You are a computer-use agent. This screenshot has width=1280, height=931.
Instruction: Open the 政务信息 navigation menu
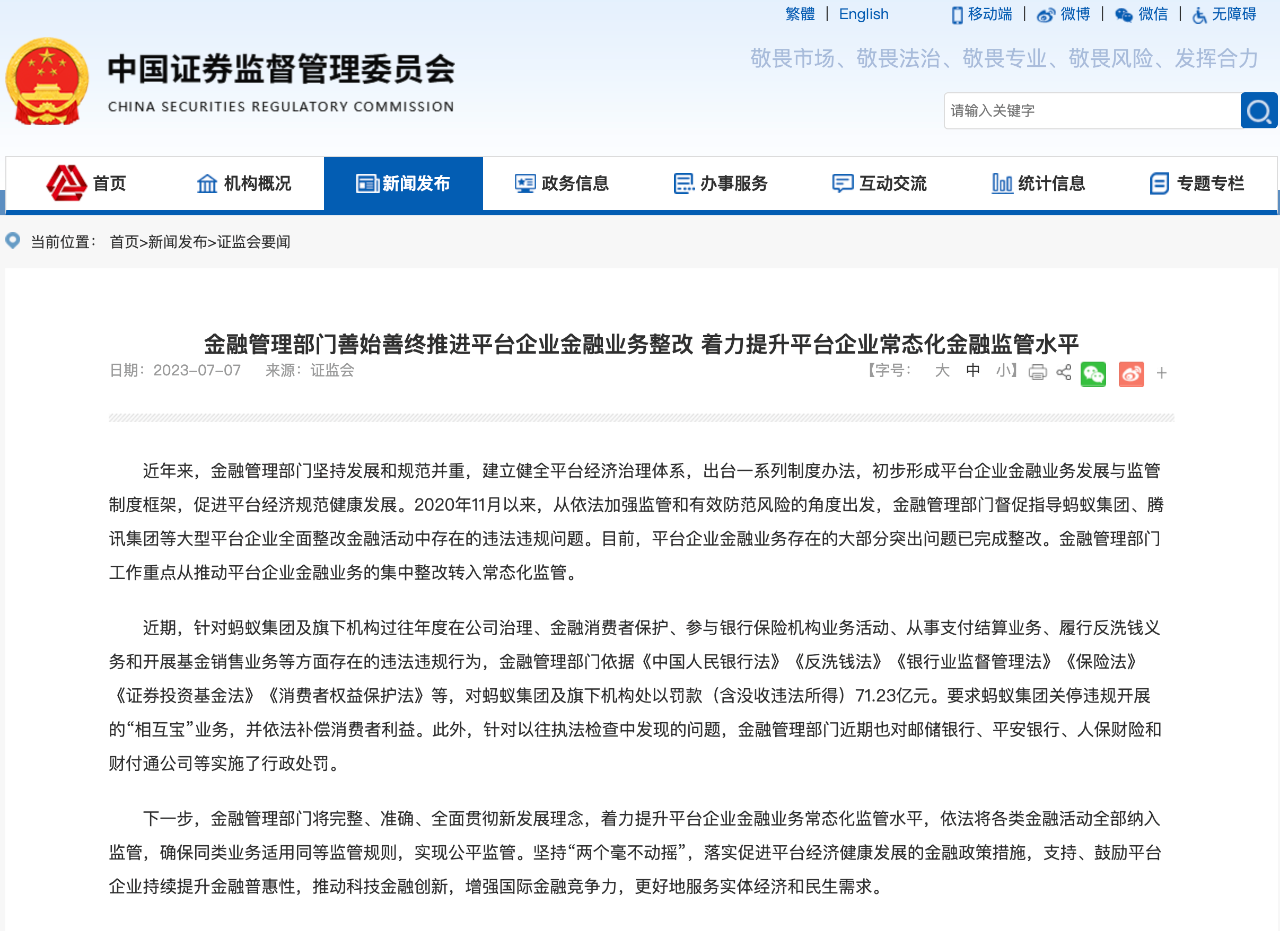tap(562, 183)
